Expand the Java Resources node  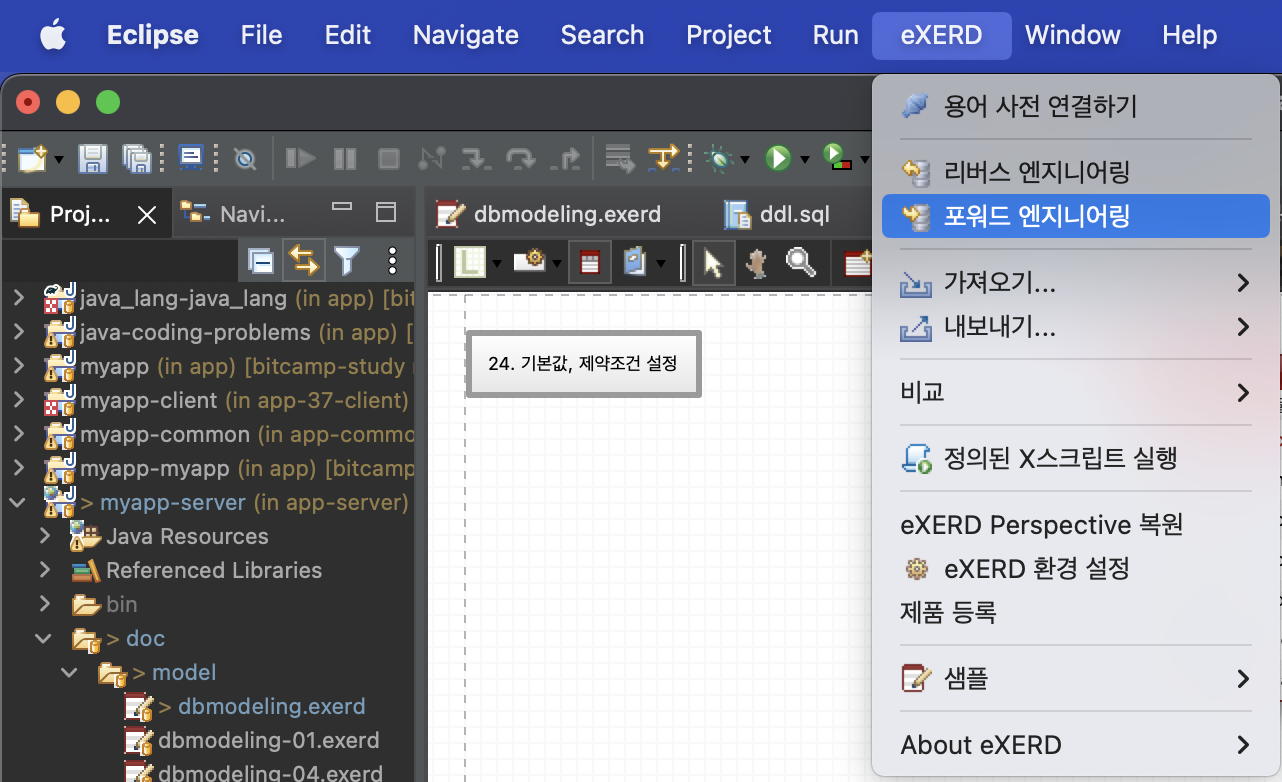pyautogui.click(x=44, y=536)
